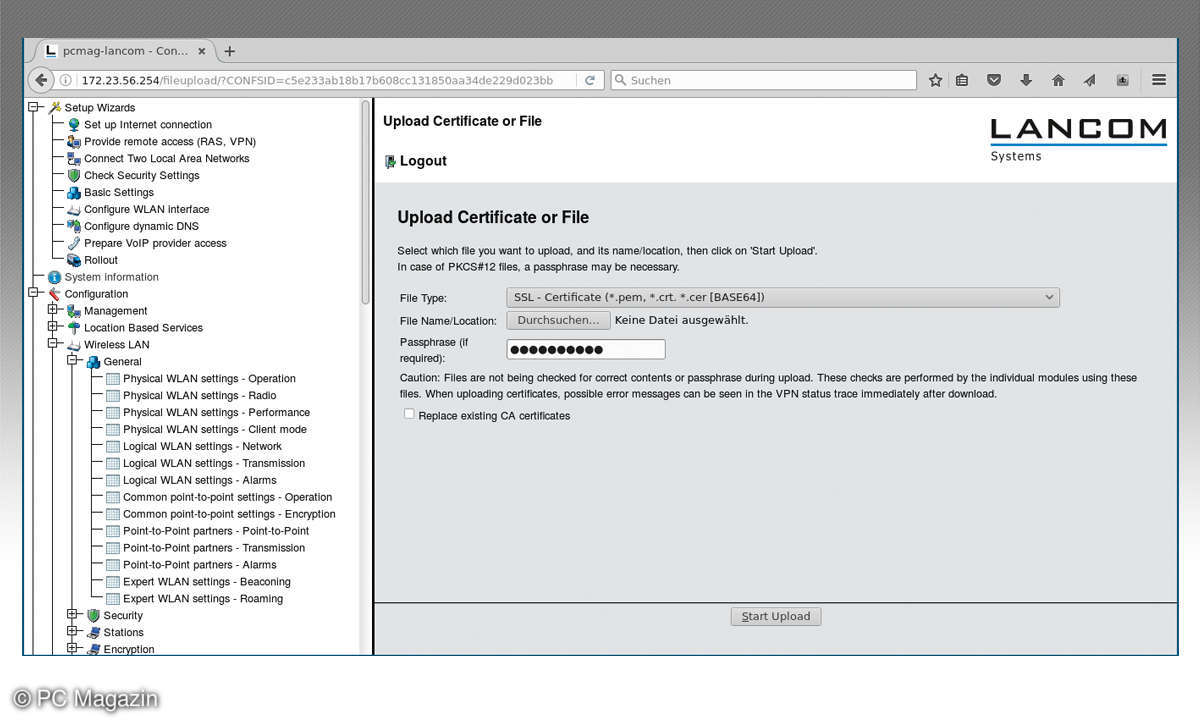The width and height of the screenshot is (1200, 720).
Task: Go to the browser home icon
Action: (x=1058, y=80)
